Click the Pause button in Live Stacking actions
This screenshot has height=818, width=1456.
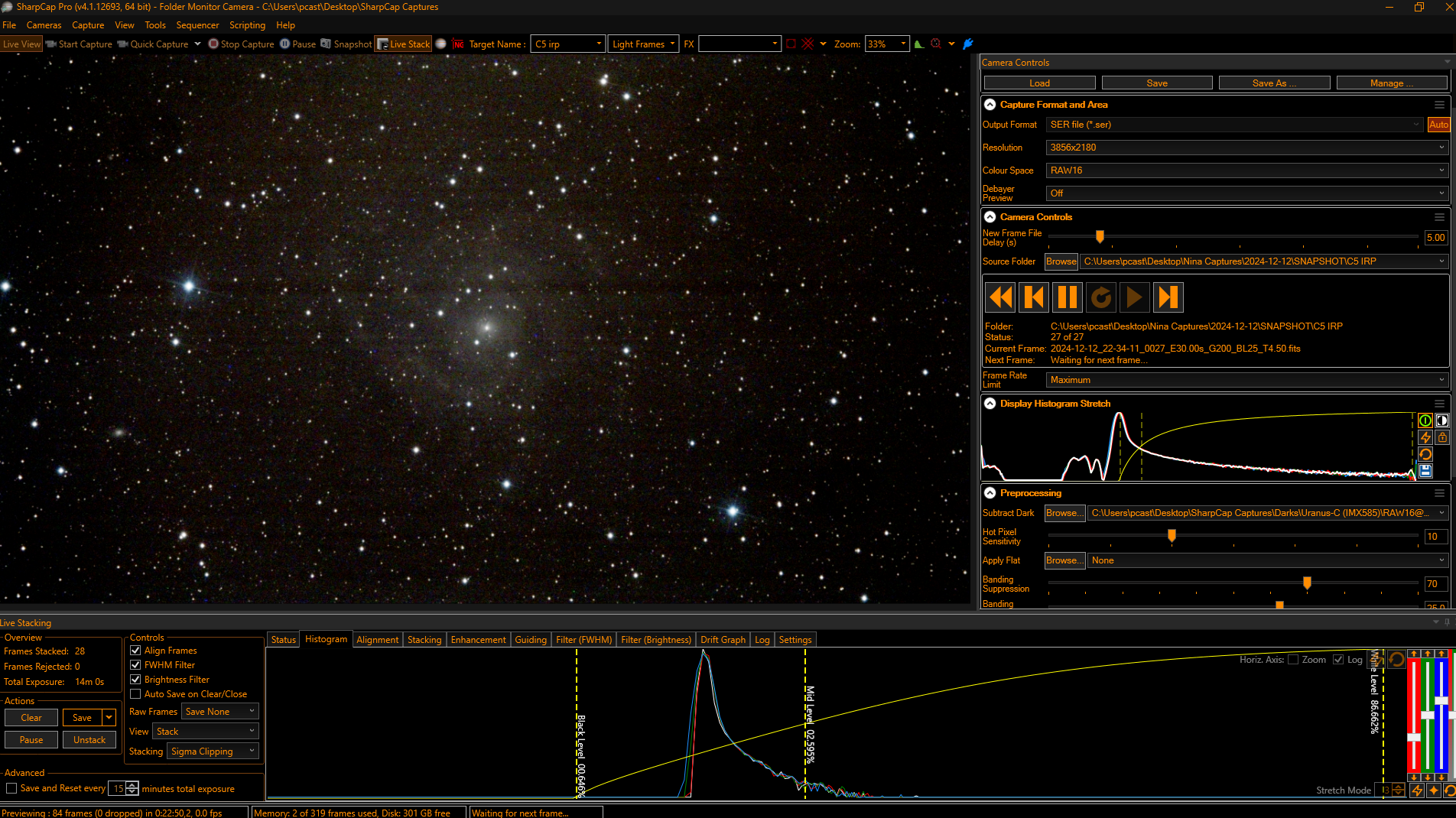[31, 740]
